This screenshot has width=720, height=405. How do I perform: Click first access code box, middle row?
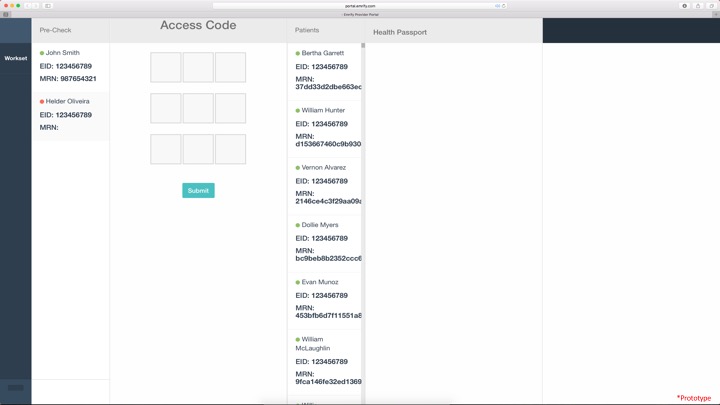click(166, 108)
